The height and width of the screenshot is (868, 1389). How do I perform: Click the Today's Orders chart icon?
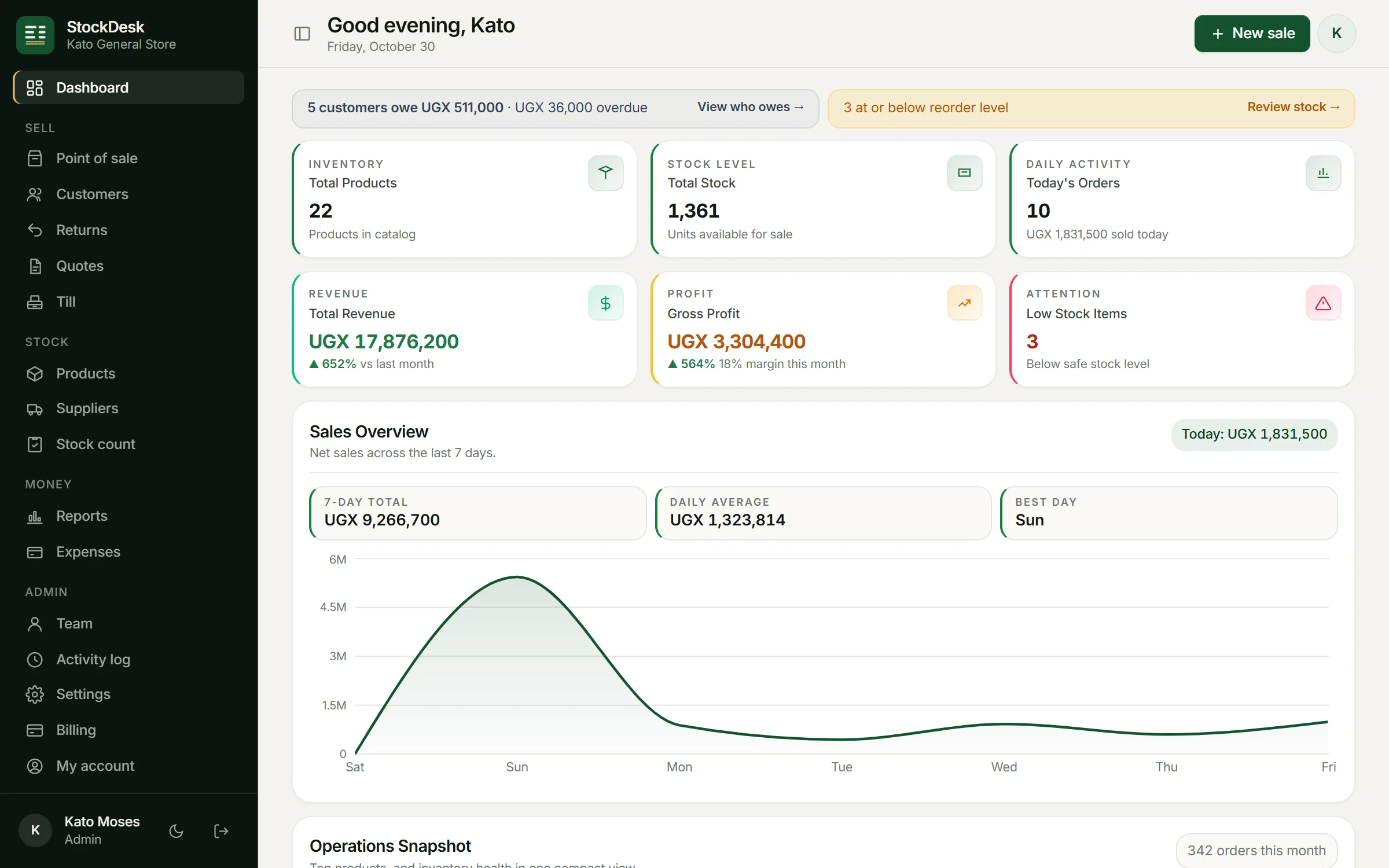click(x=1323, y=172)
